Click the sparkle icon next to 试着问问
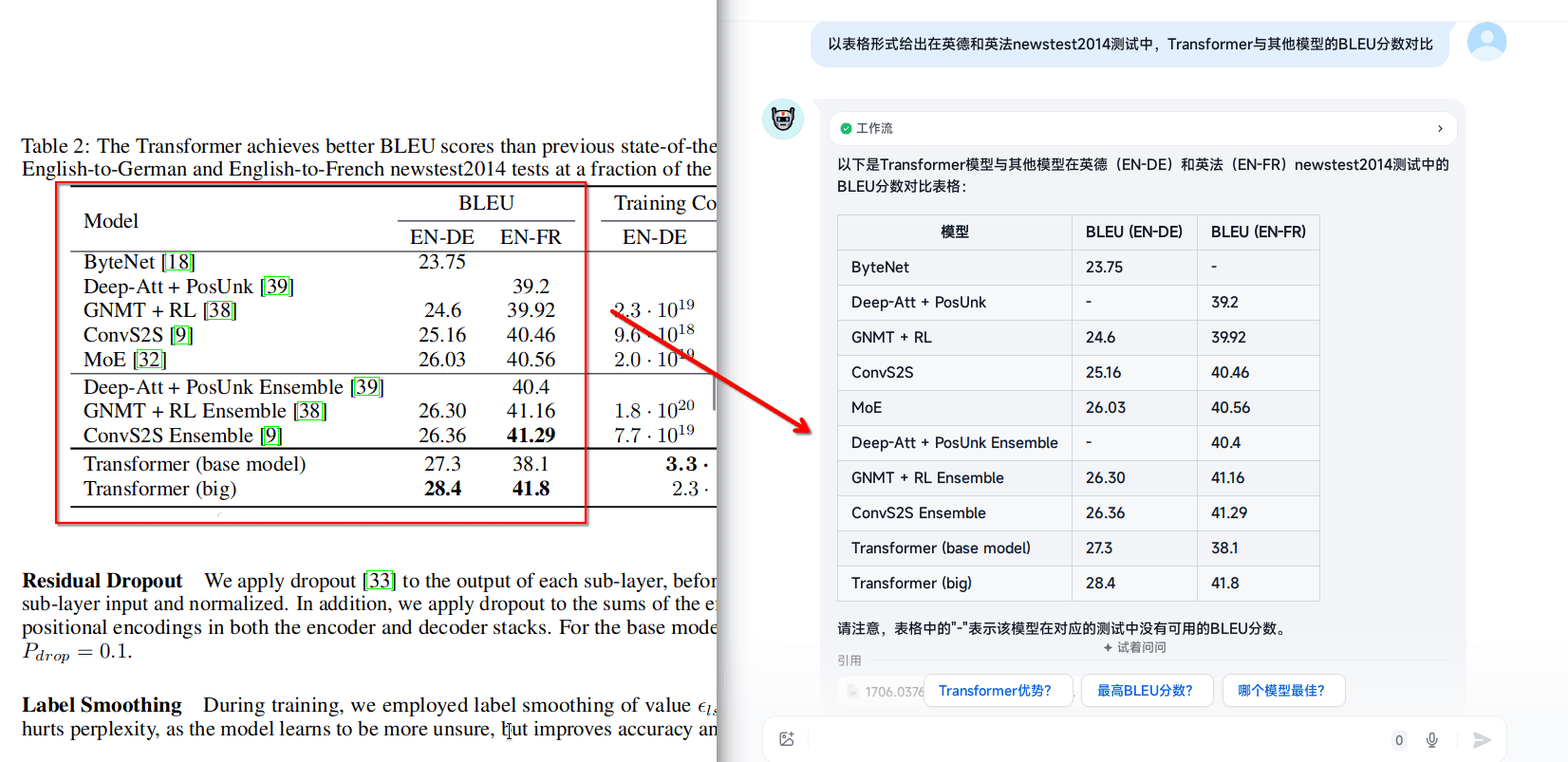Image resolution: width=1568 pixels, height=762 pixels. 1107,647
